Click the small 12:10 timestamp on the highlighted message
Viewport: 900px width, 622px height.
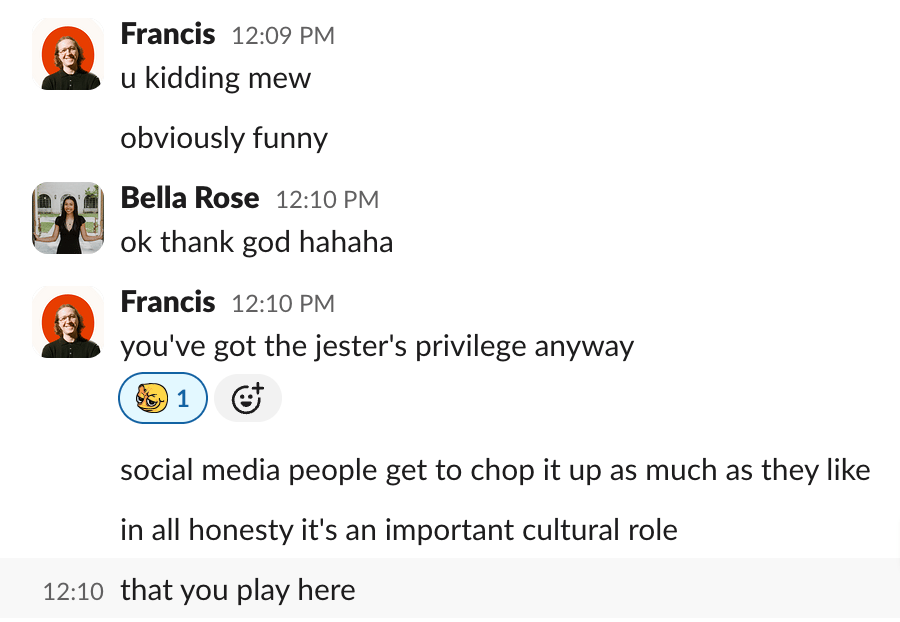pos(73,592)
